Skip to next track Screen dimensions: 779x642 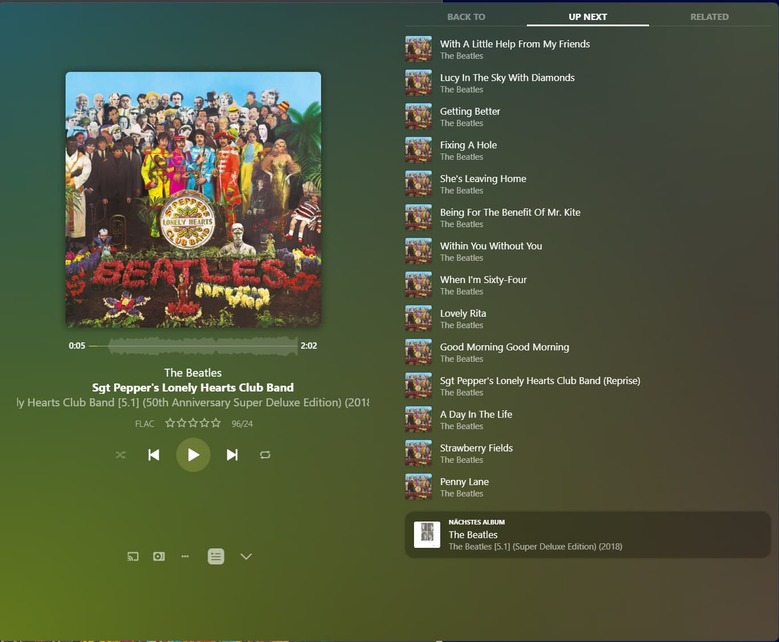tap(232, 455)
